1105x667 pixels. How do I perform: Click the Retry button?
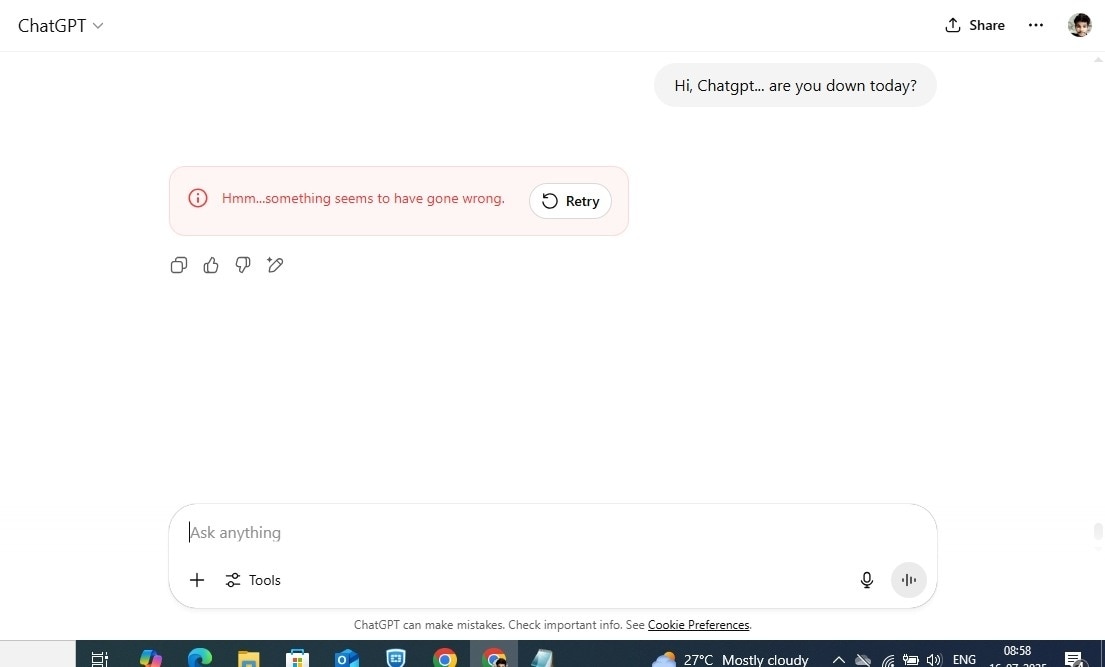(x=570, y=201)
